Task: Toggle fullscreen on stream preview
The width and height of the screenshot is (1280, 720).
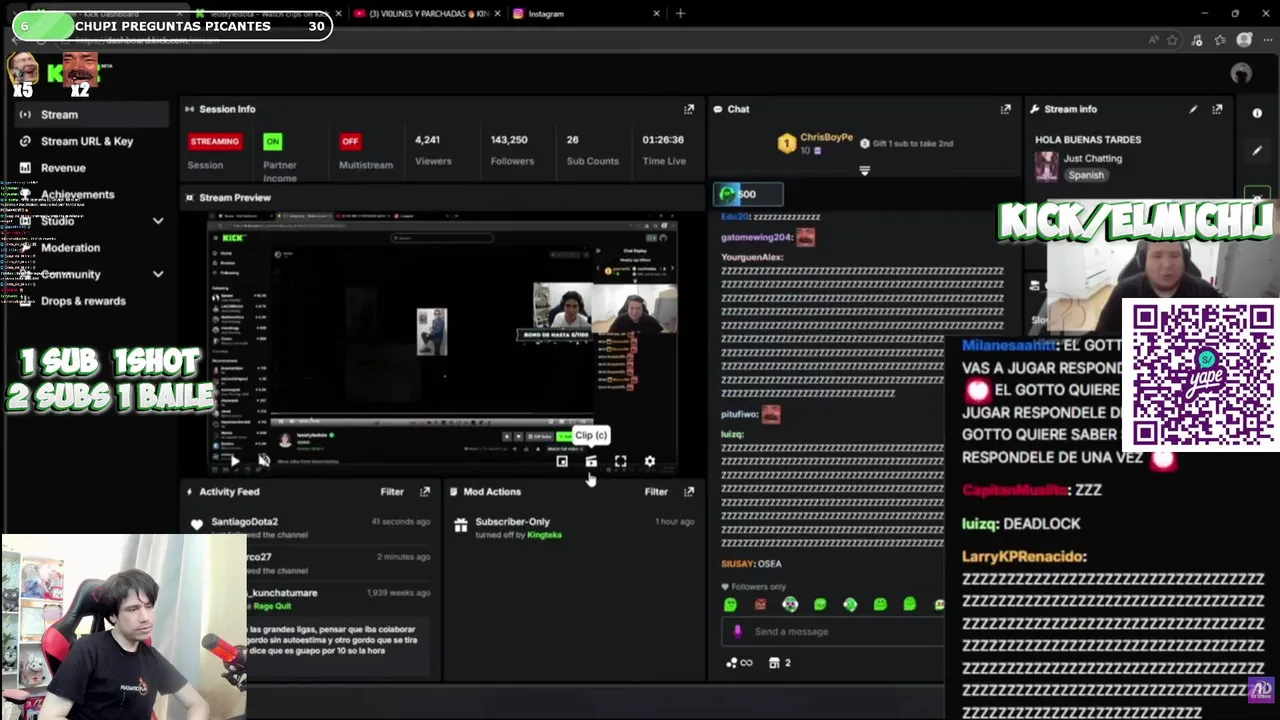Action: [620, 461]
